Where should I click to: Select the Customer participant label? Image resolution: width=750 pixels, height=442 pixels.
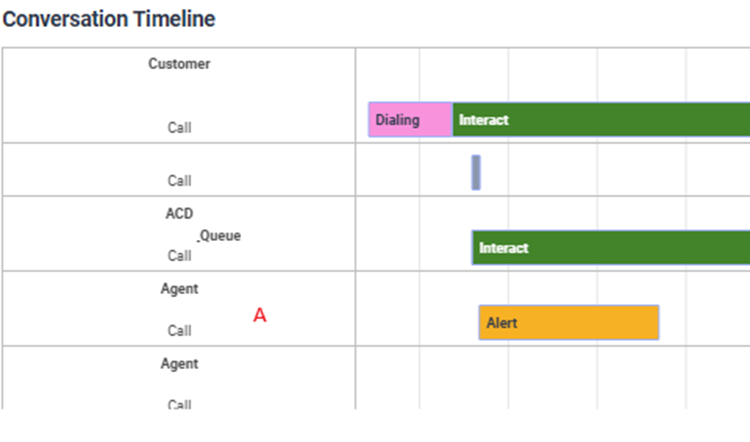[179, 64]
